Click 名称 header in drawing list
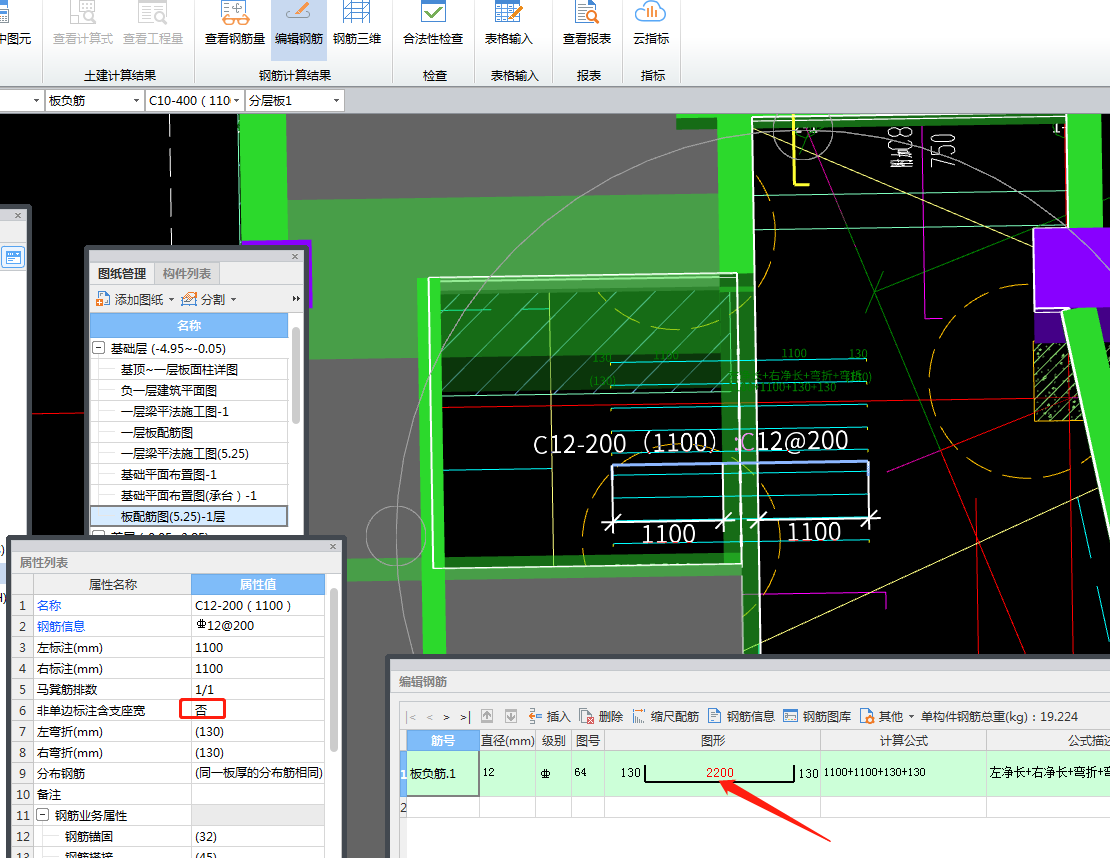The width and height of the screenshot is (1110, 858). 189,326
